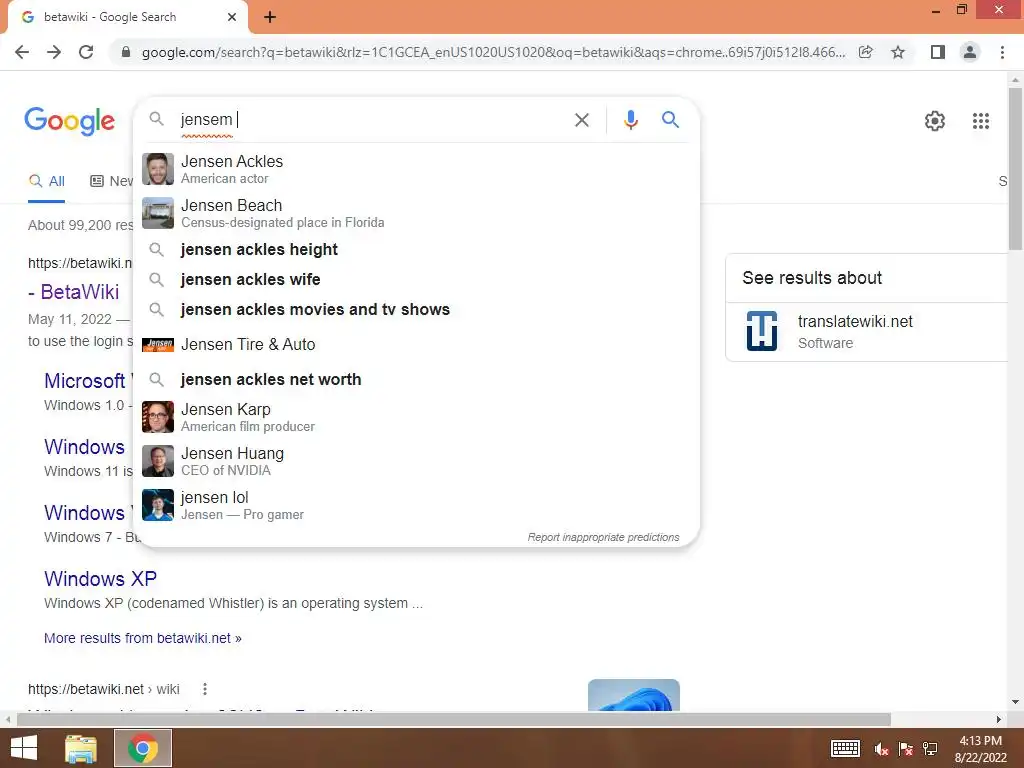Choose suggestion jensen ackles net worth
1024x768 pixels.
(x=416, y=379)
